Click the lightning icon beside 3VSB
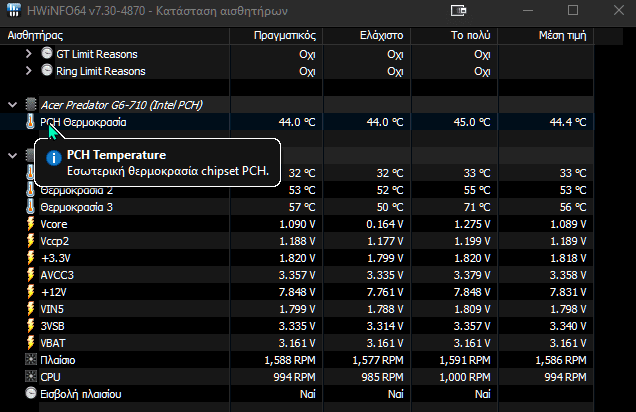This screenshot has height=412, width=636. [x=30, y=326]
